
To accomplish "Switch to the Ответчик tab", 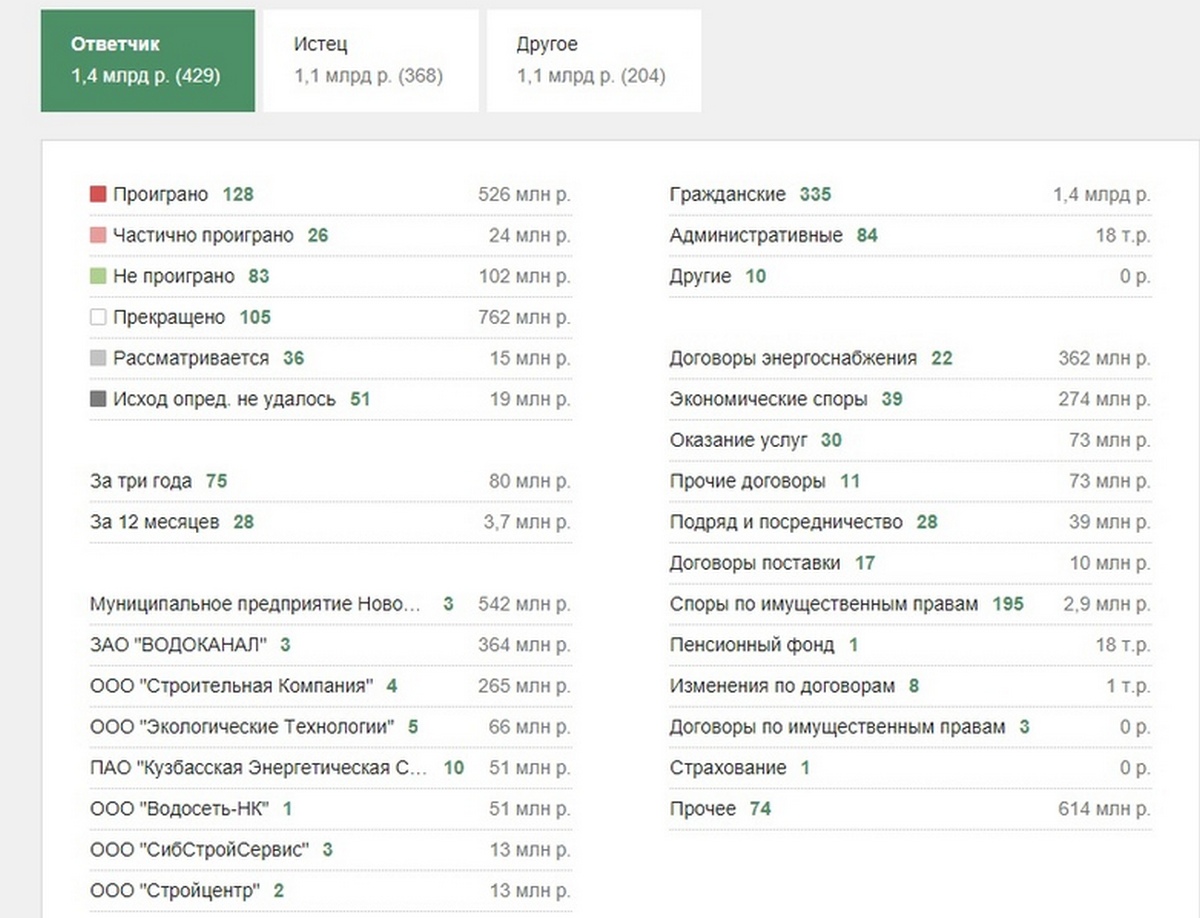I will coord(148,60).
